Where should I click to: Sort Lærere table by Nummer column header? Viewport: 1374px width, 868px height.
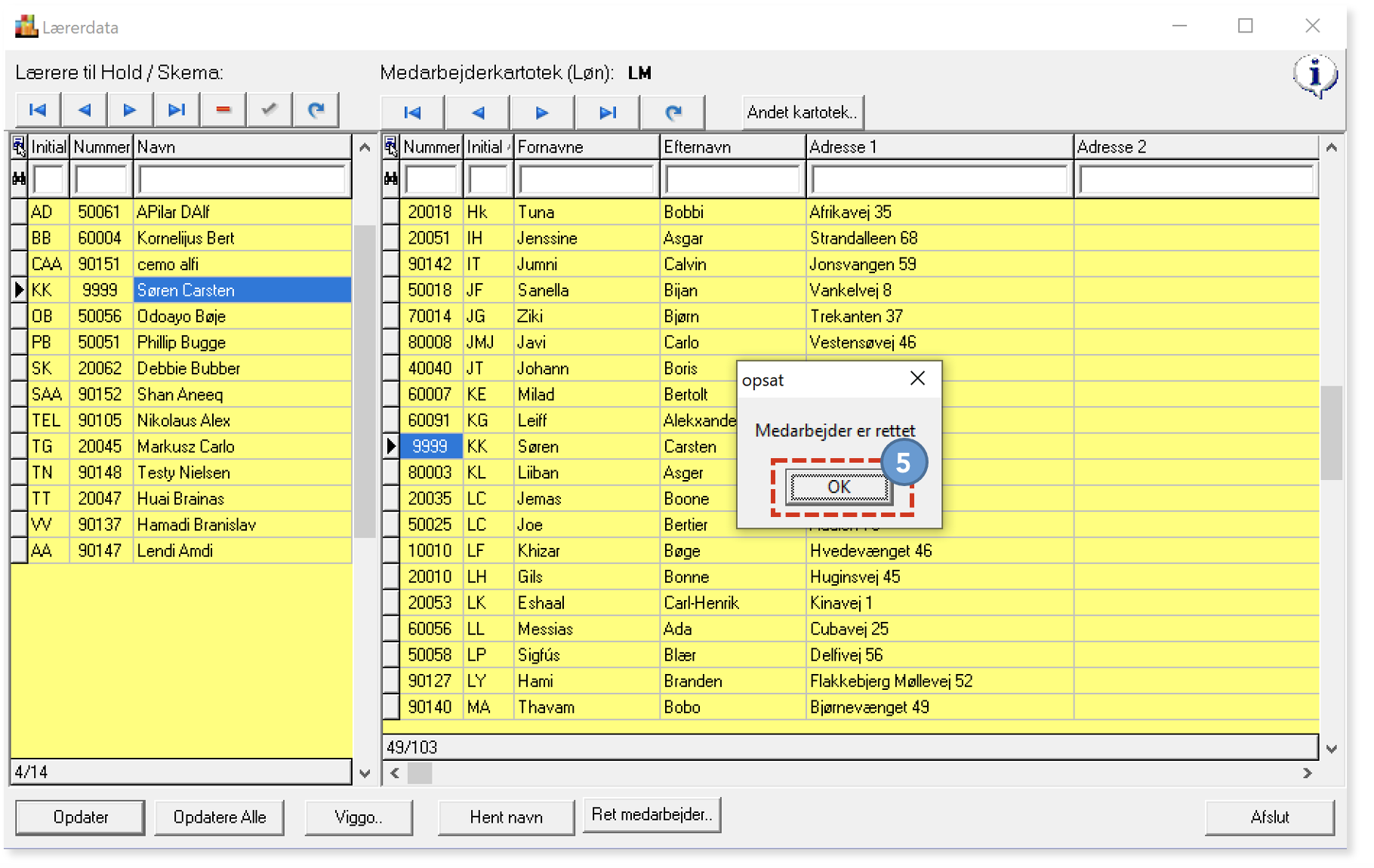101,146
